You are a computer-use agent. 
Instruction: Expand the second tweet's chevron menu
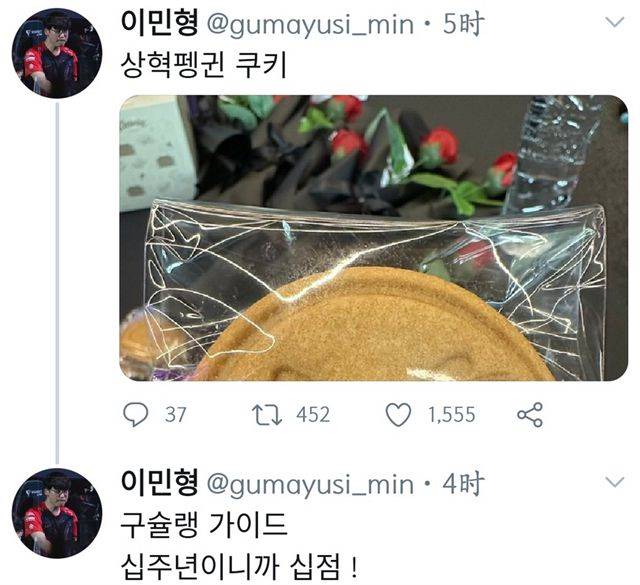point(615,482)
